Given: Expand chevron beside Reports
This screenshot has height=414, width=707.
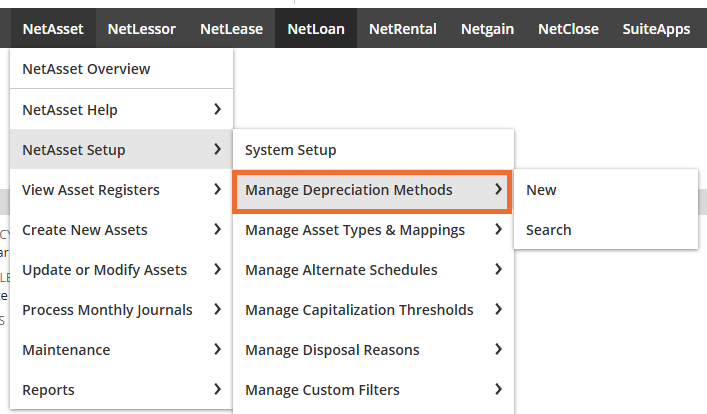Looking at the screenshot, I should coord(217,389).
